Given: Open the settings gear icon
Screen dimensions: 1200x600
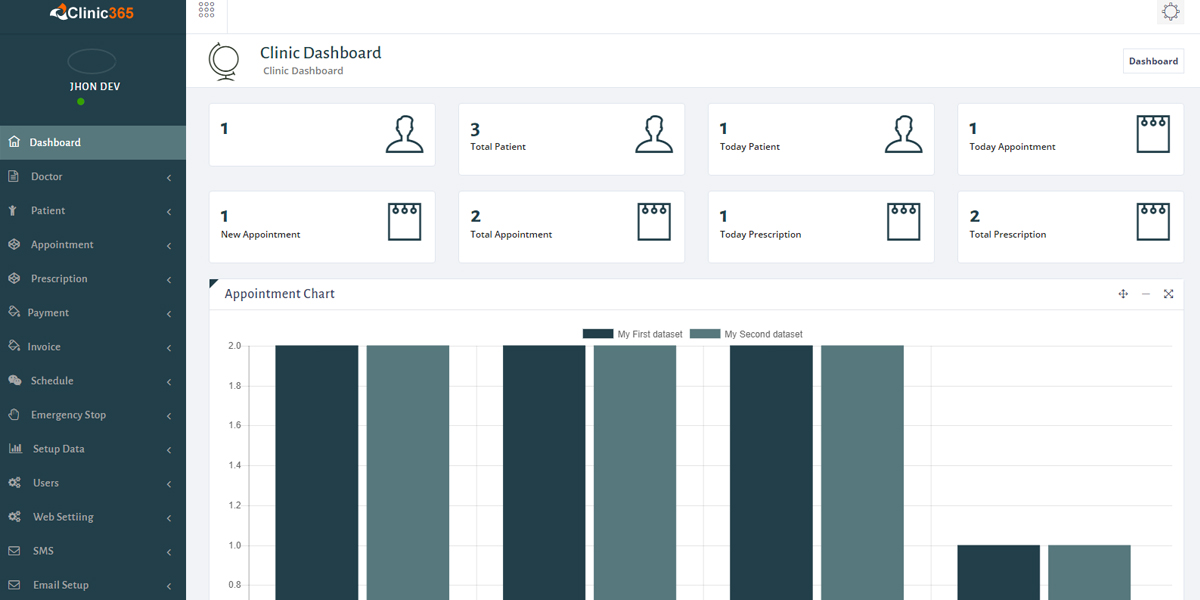Looking at the screenshot, I should point(1170,12).
